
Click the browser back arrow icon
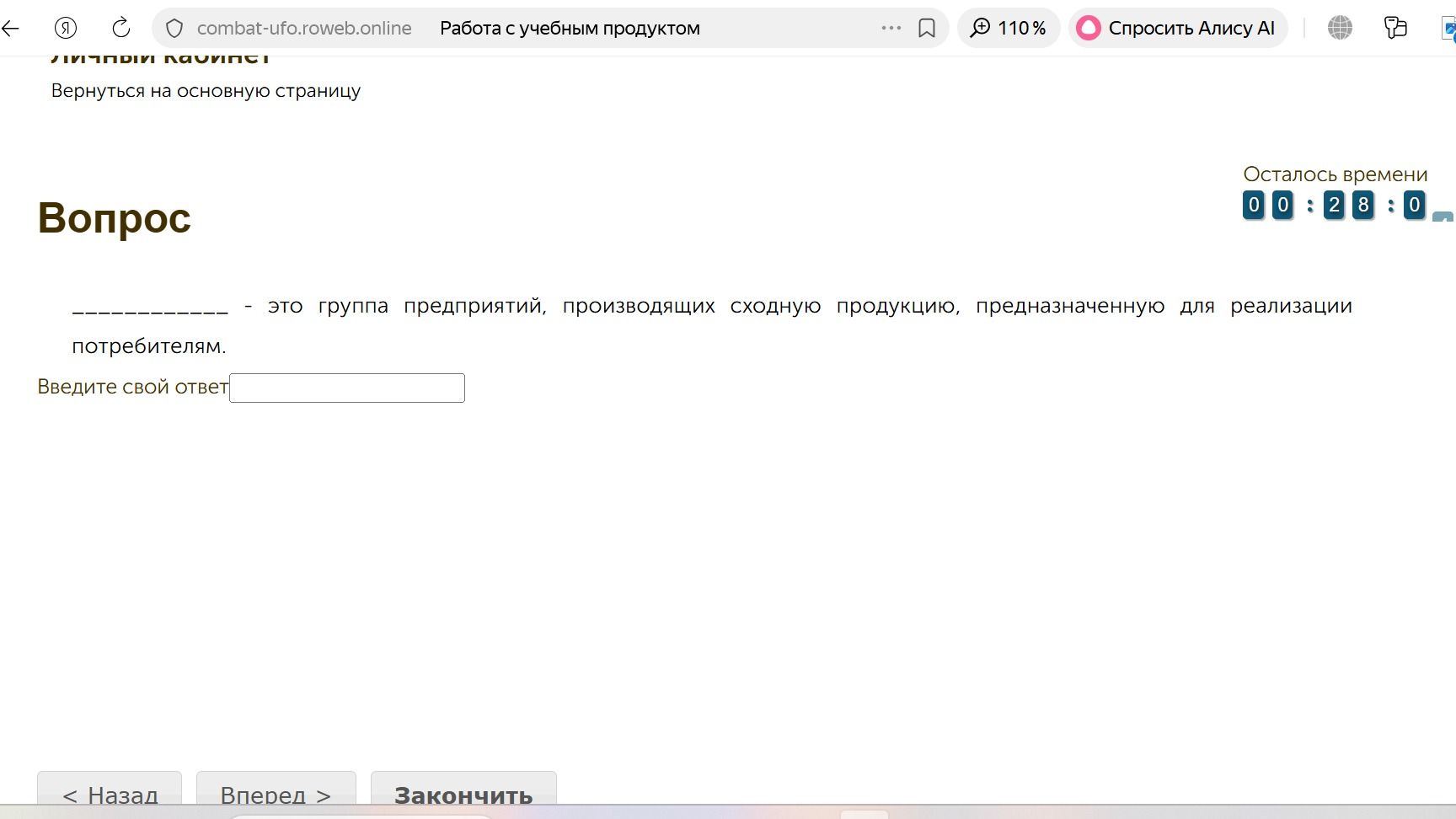(x=10, y=28)
